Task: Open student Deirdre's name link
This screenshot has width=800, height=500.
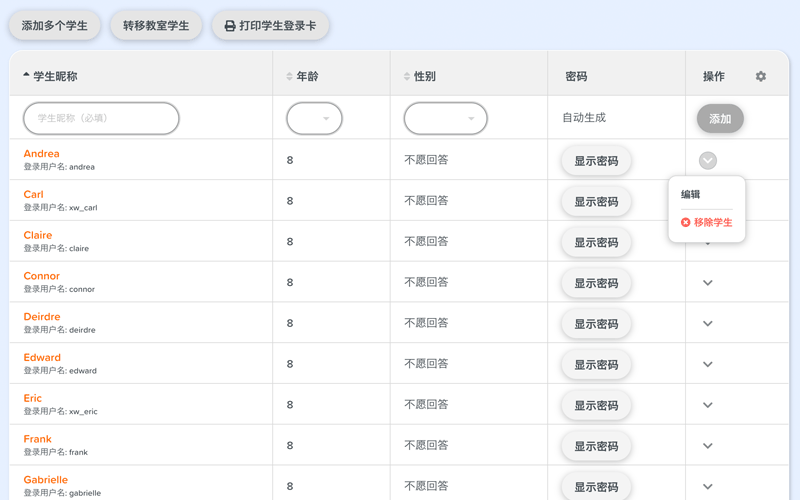Action: tap(42, 317)
